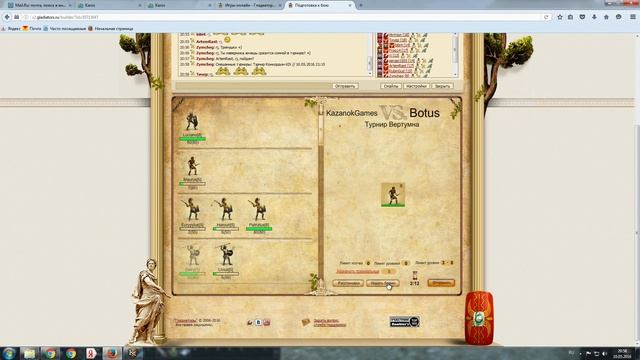Image resolution: width=640 pixels, height=360 pixels.
Task: Click the gladiator placed on the arena field
Action: [393, 195]
